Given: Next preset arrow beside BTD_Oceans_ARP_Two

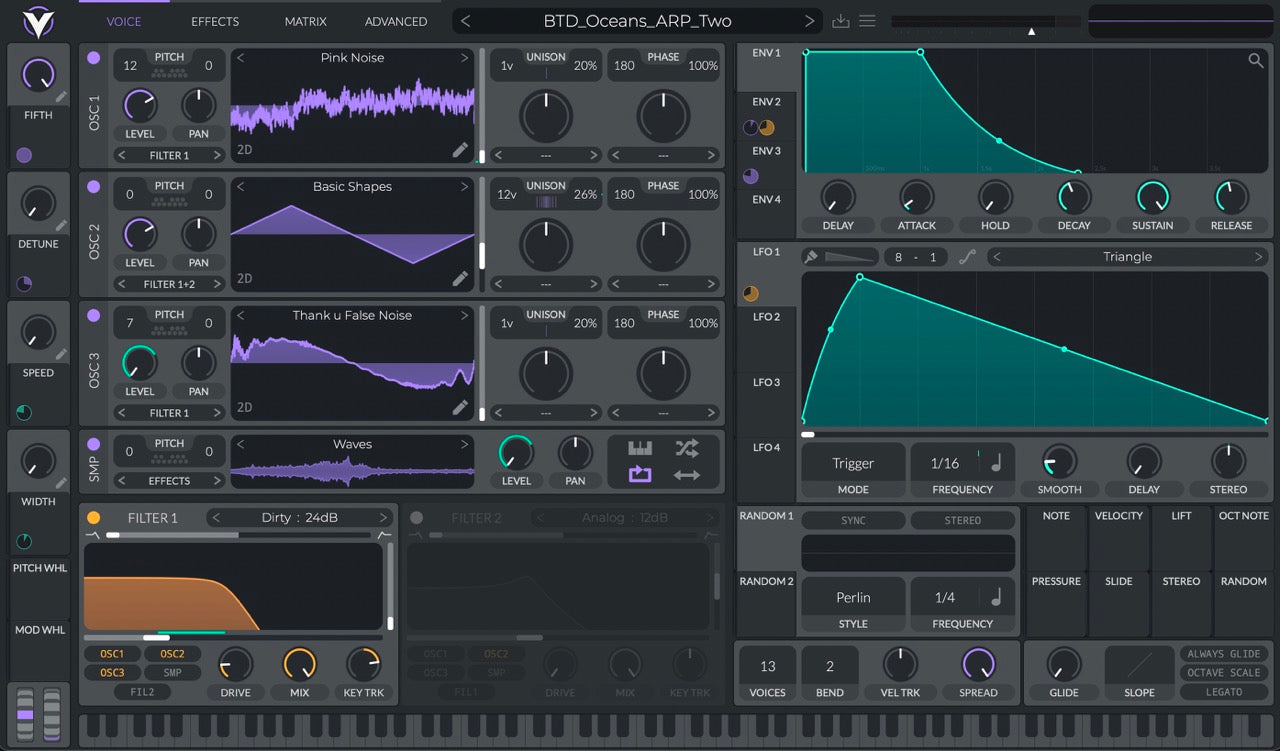Looking at the screenshot, I should (810, 21).
